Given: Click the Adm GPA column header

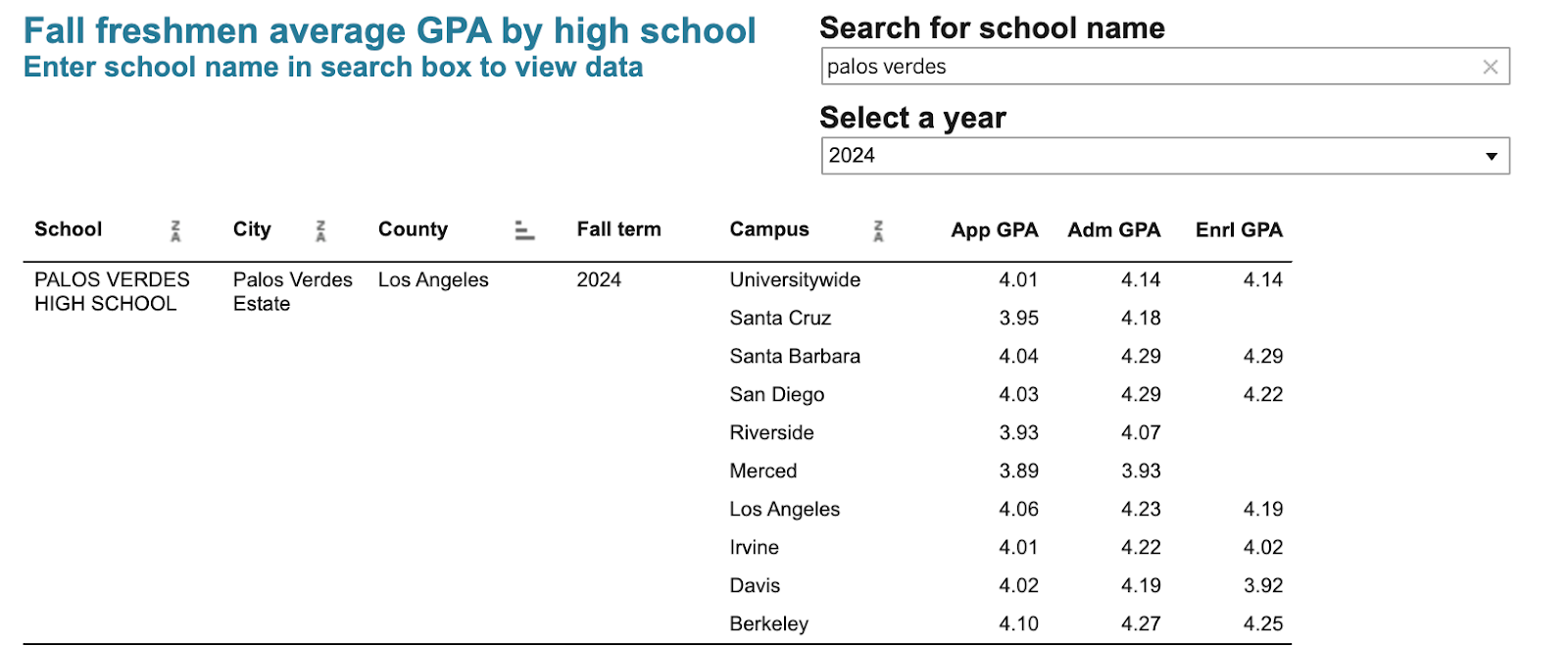Looking at the screenshot, I should pos(1113,230).
